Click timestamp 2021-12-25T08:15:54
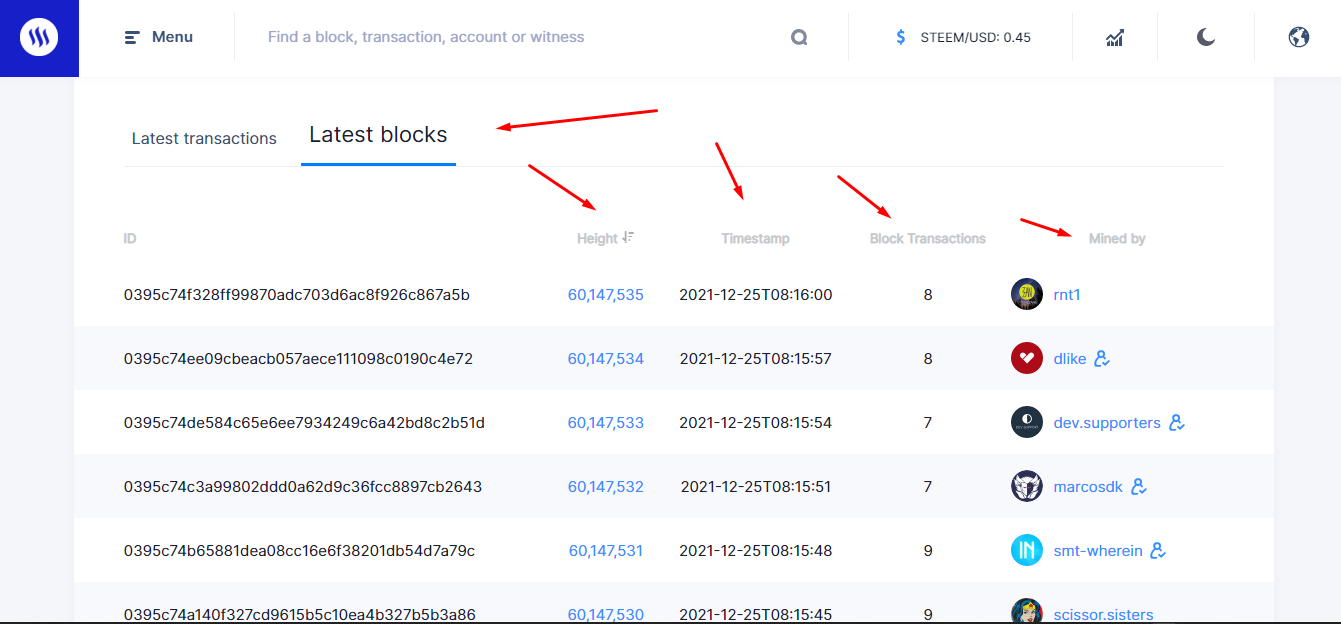 coord(756,423)
